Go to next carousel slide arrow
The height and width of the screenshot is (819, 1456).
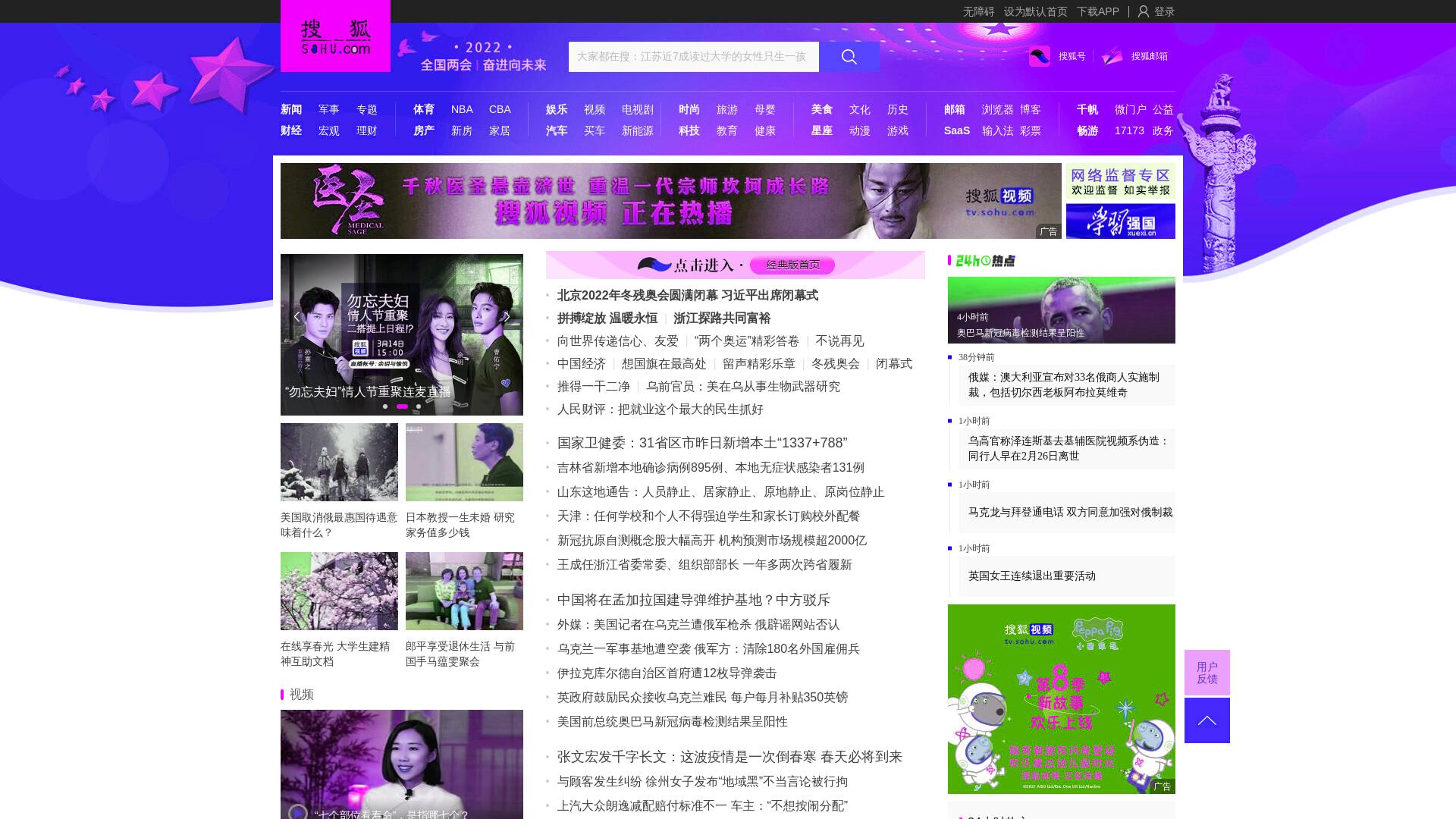click(507, 317)
